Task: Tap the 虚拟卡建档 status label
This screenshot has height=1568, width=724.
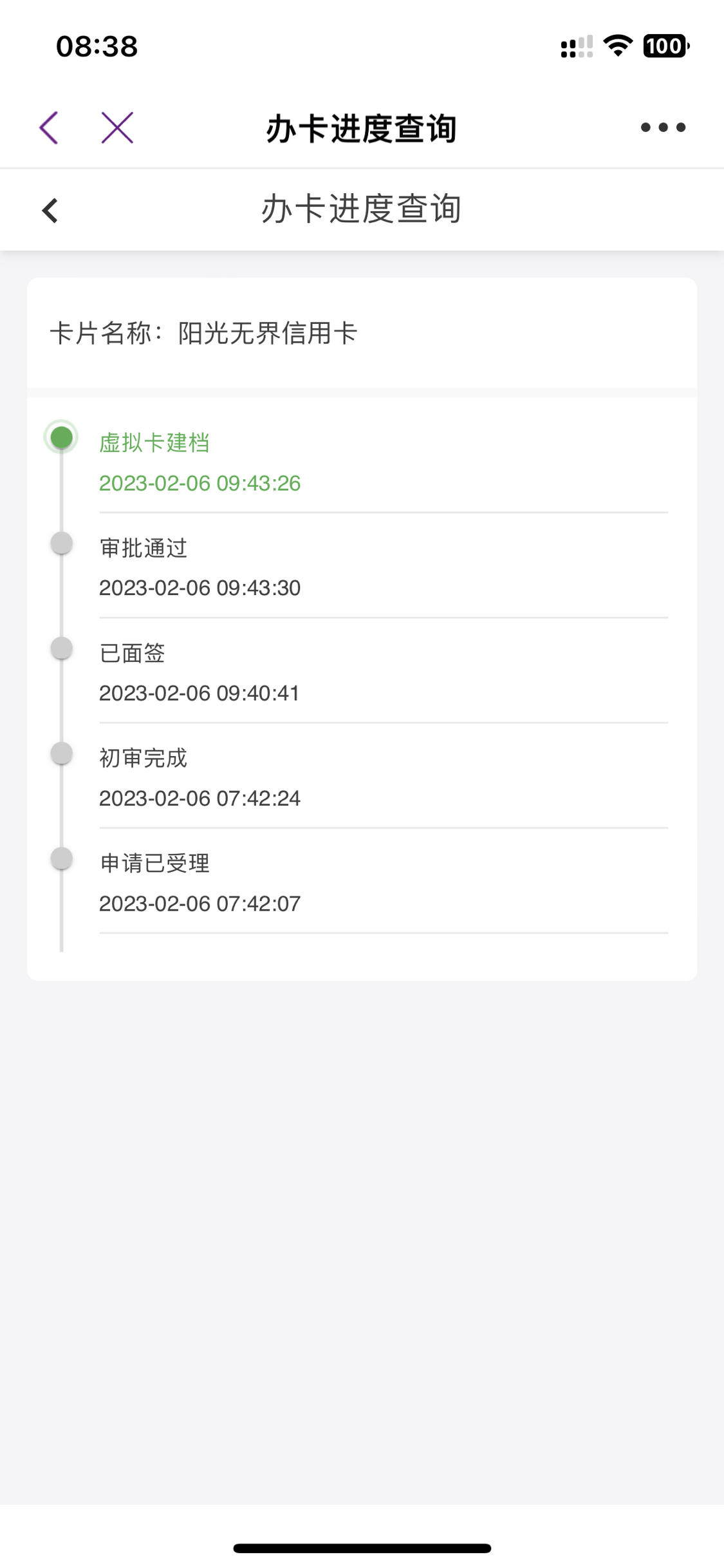Action: click(154, 443)
